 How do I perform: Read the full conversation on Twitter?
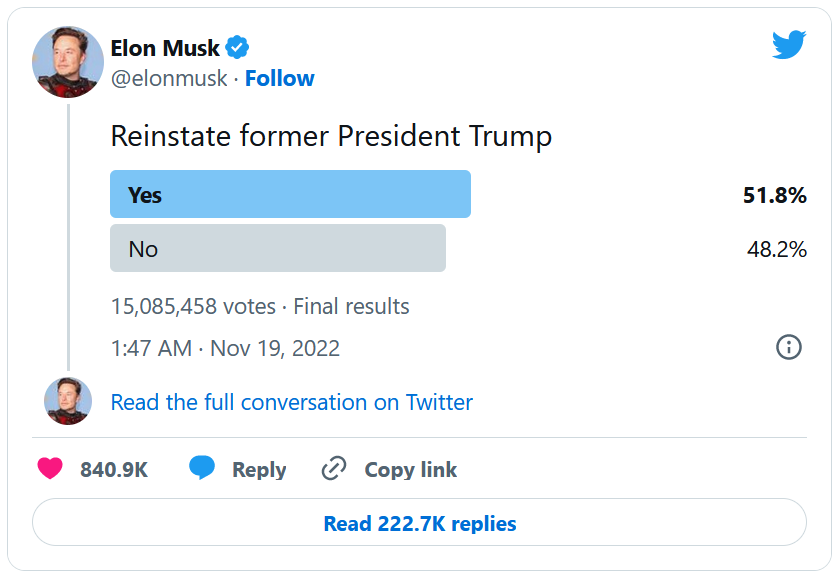point(291,402)
